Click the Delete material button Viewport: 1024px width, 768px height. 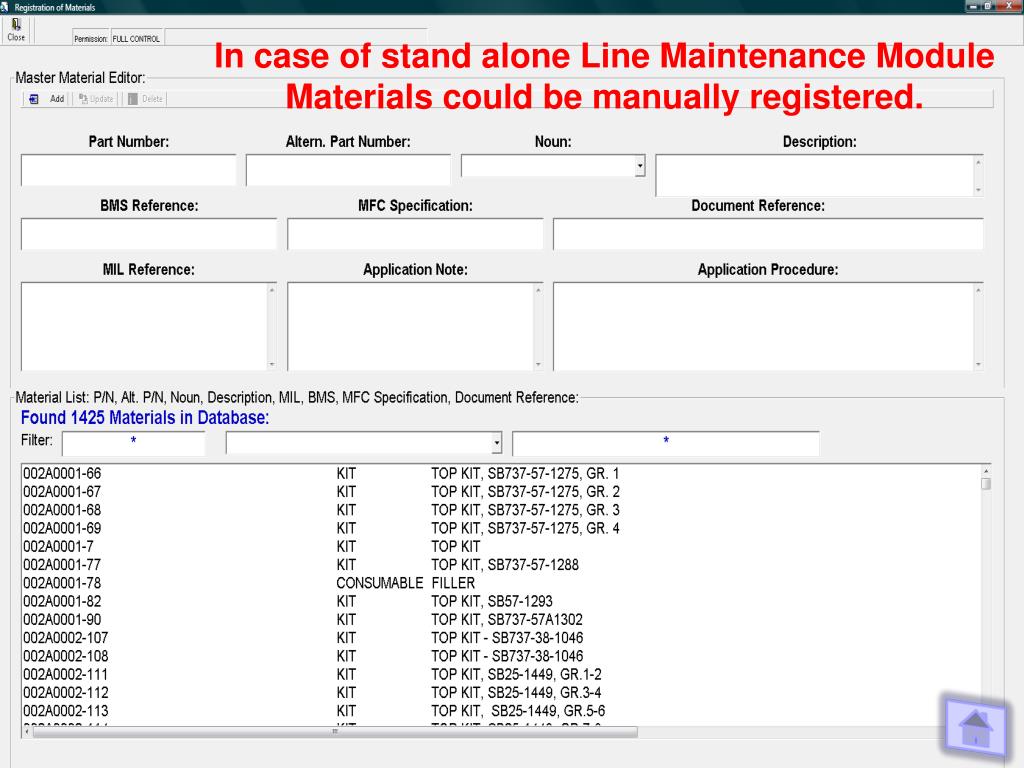tap(145, 99)
